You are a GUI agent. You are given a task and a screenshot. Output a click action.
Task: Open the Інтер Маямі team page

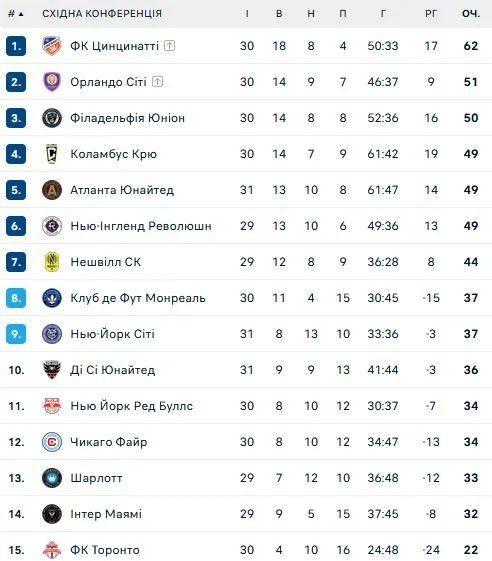(106, 514)
